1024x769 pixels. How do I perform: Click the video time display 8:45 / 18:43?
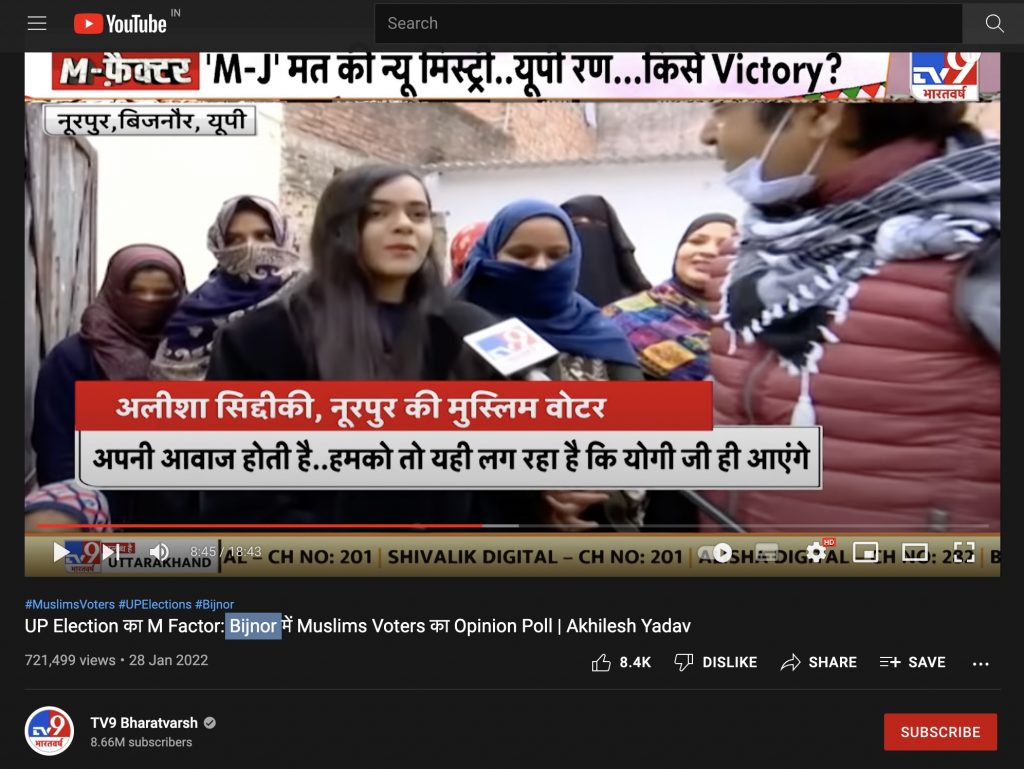(226, 552)
